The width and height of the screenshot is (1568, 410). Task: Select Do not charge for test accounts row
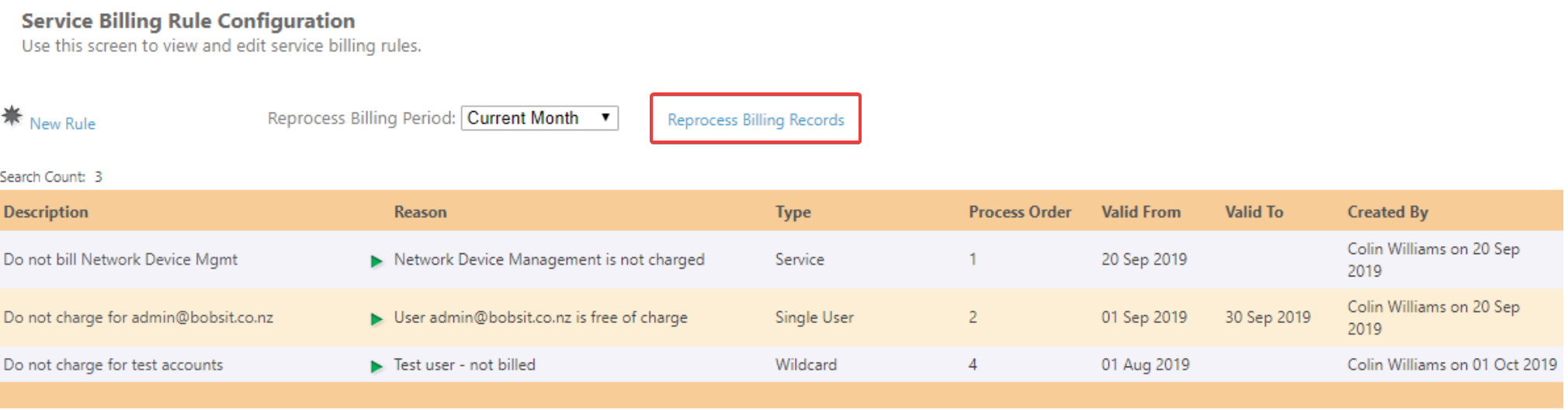pyautogui.click(x=113, y=365)
